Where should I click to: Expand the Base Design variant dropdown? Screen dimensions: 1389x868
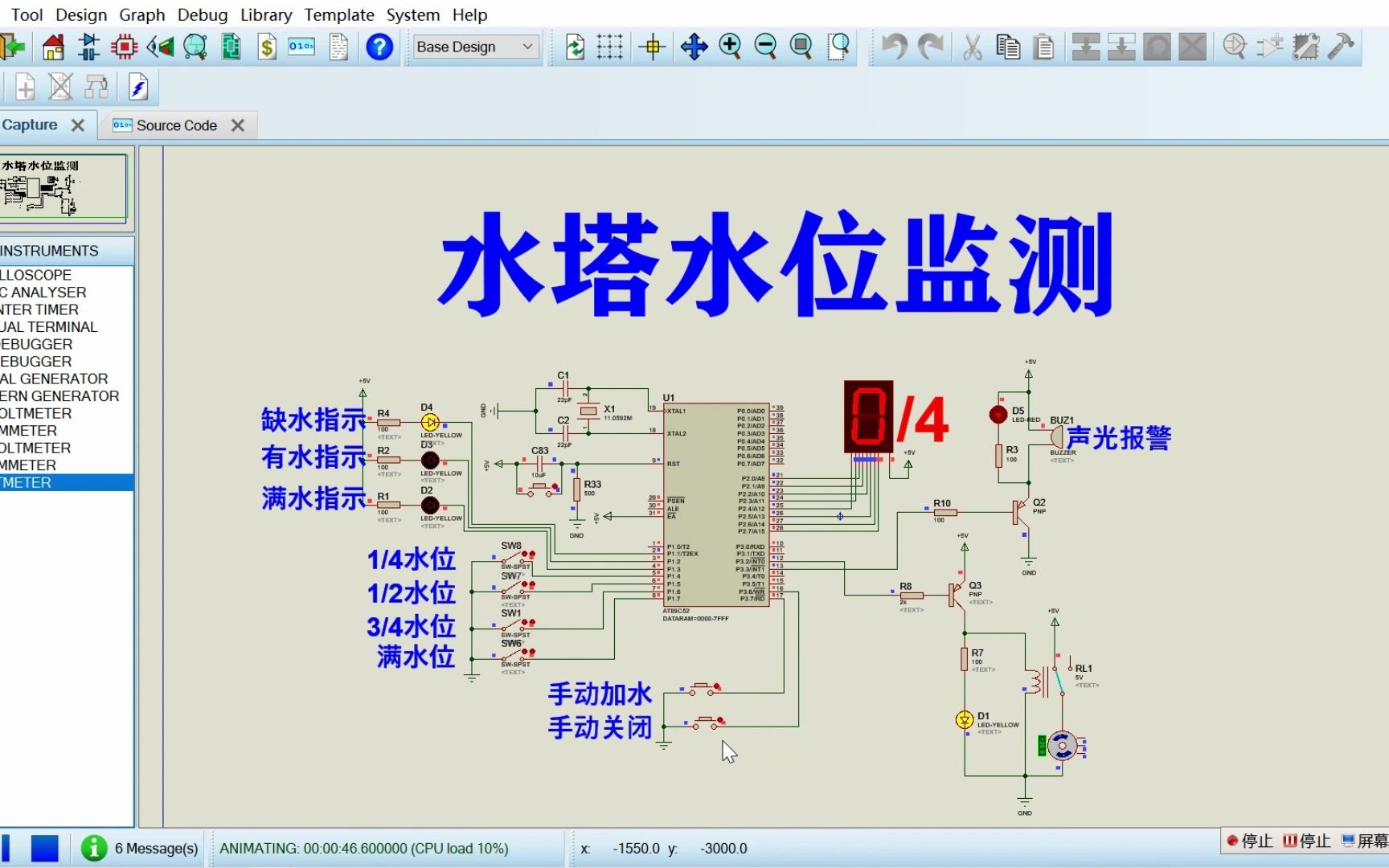coord(474,47)
